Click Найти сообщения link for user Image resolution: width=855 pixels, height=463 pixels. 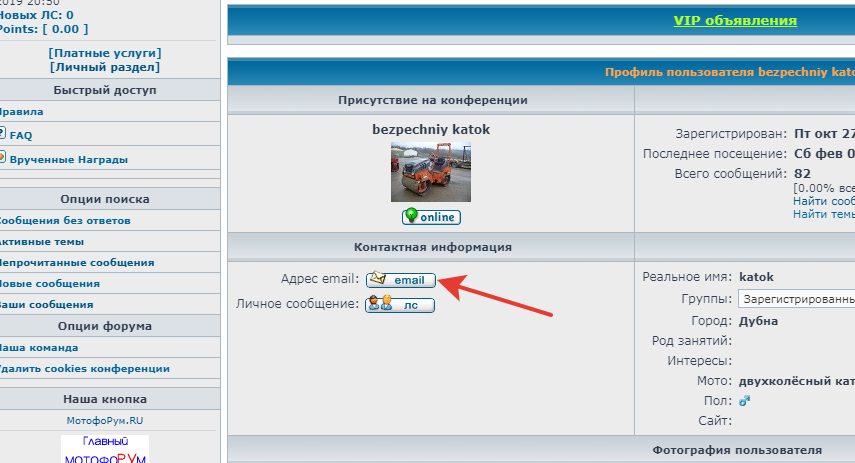click(x=824, y=201)
